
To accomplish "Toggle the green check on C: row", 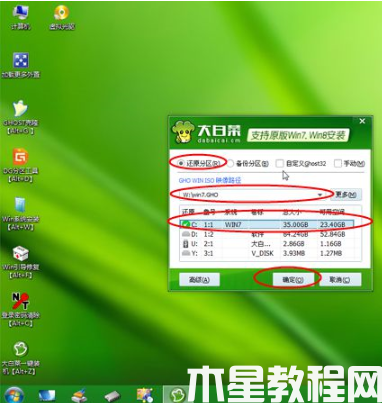I will pyautogui.click(x=186, y=224).
